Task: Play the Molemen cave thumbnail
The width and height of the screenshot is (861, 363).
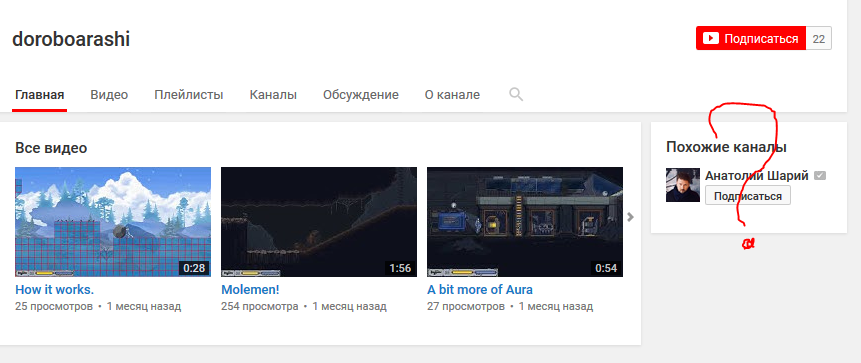Action: pos(318,221)
